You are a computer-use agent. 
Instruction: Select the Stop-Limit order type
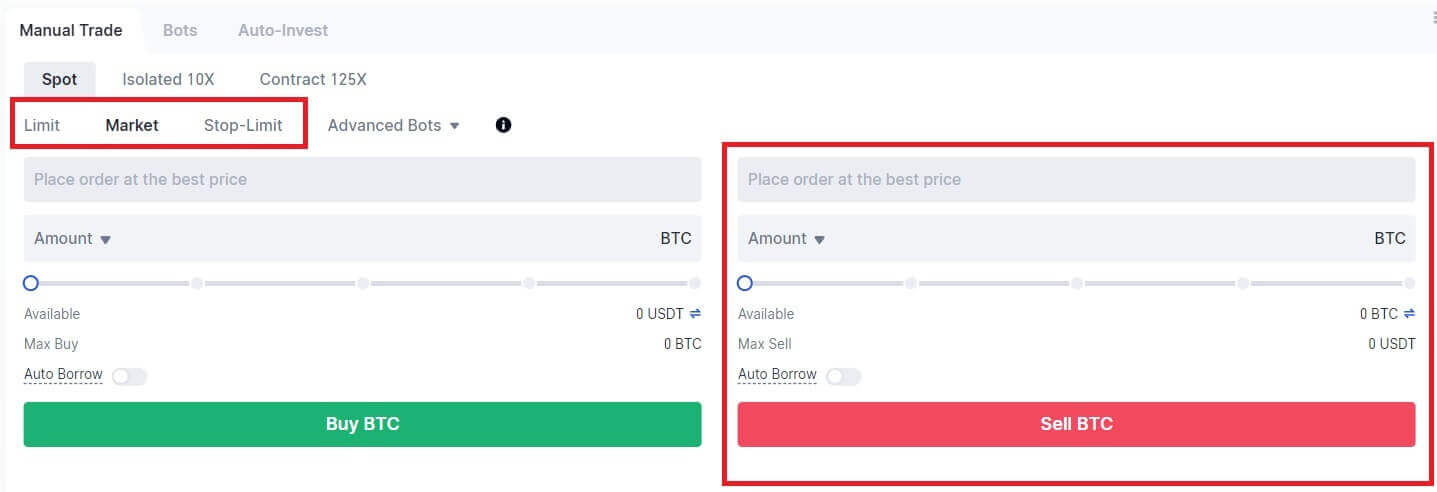pyautogui.click(x=243, y=125)
